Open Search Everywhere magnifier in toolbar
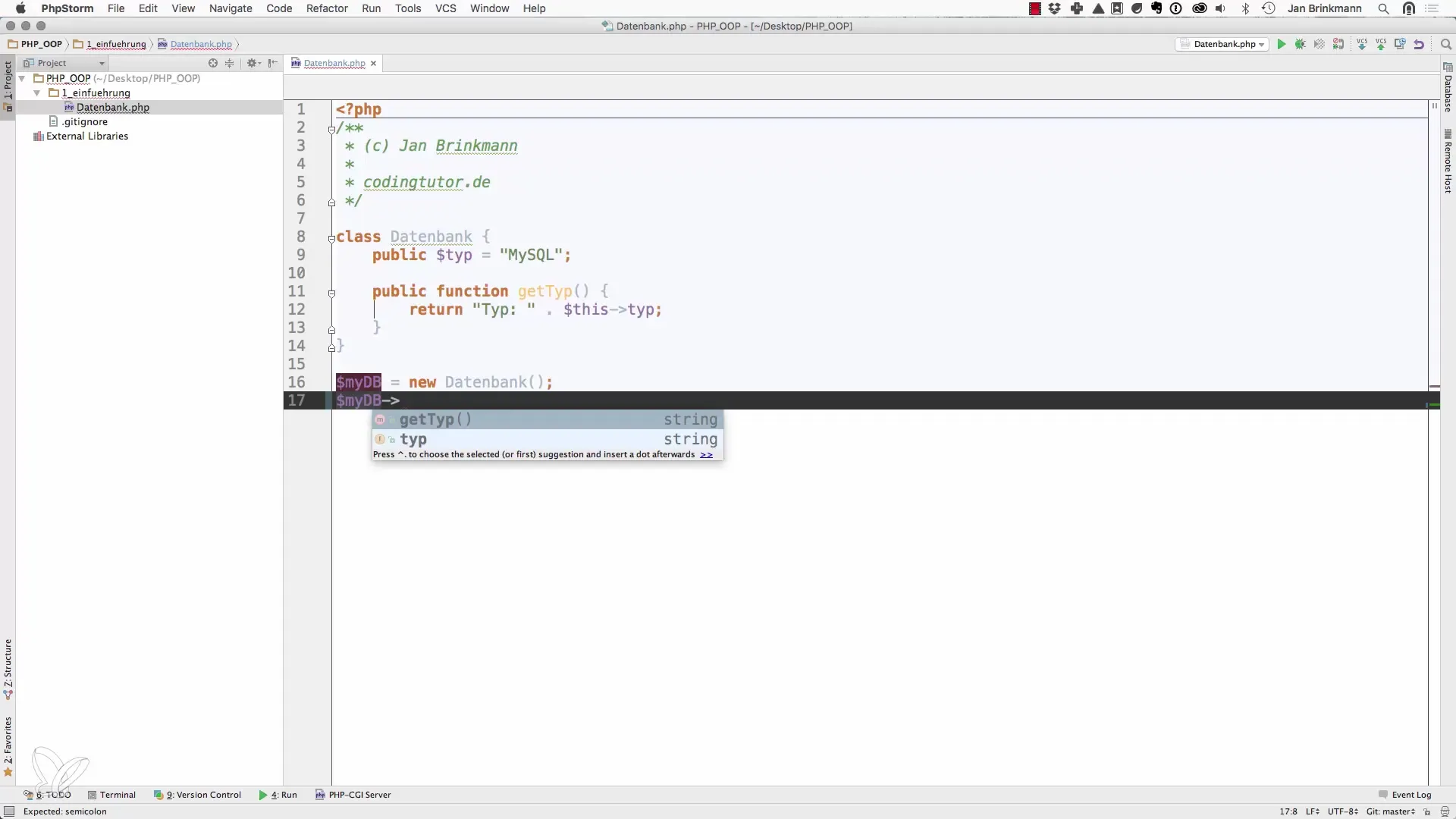The width and height of the screenshot is (1456, 819). (1445, 44)
